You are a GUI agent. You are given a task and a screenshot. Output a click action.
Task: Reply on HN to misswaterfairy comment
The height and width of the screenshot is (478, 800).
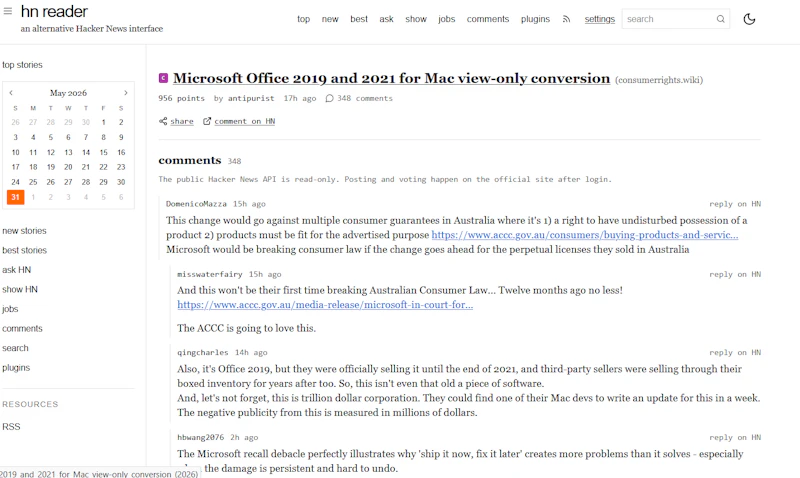click(x=735, y=274)
